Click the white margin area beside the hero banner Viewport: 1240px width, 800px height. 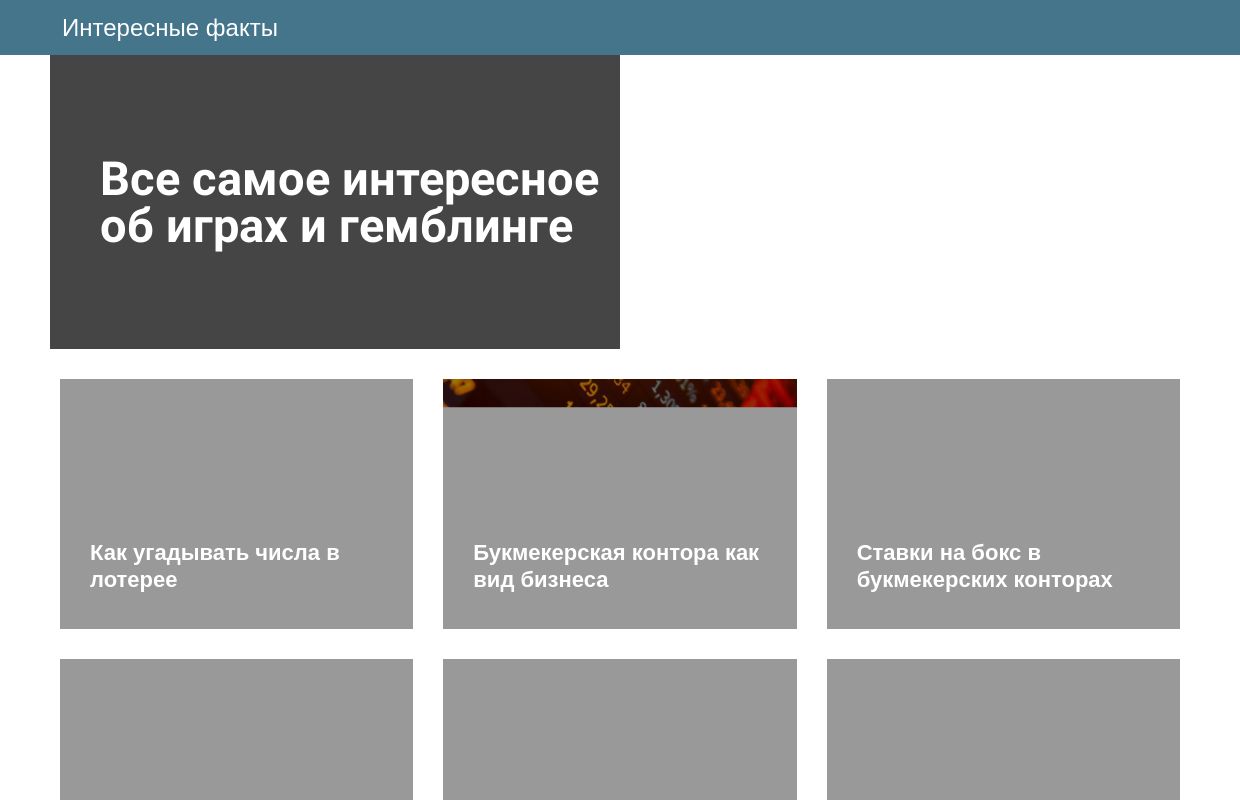900,200
